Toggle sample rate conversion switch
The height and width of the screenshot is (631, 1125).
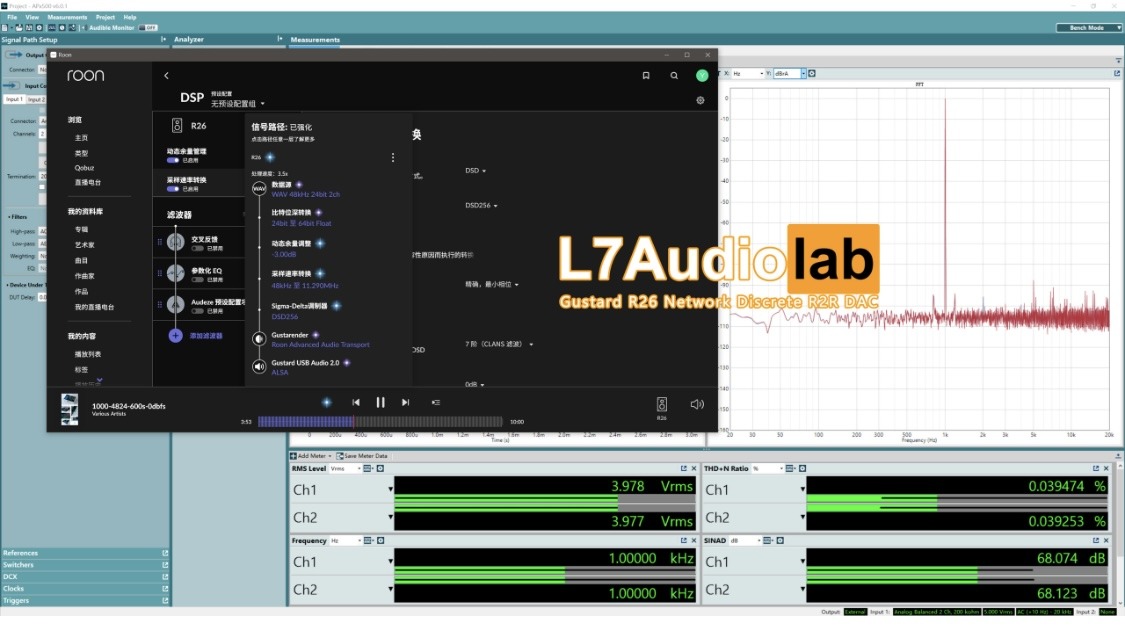pyautogui.click(x=172, y=189)
